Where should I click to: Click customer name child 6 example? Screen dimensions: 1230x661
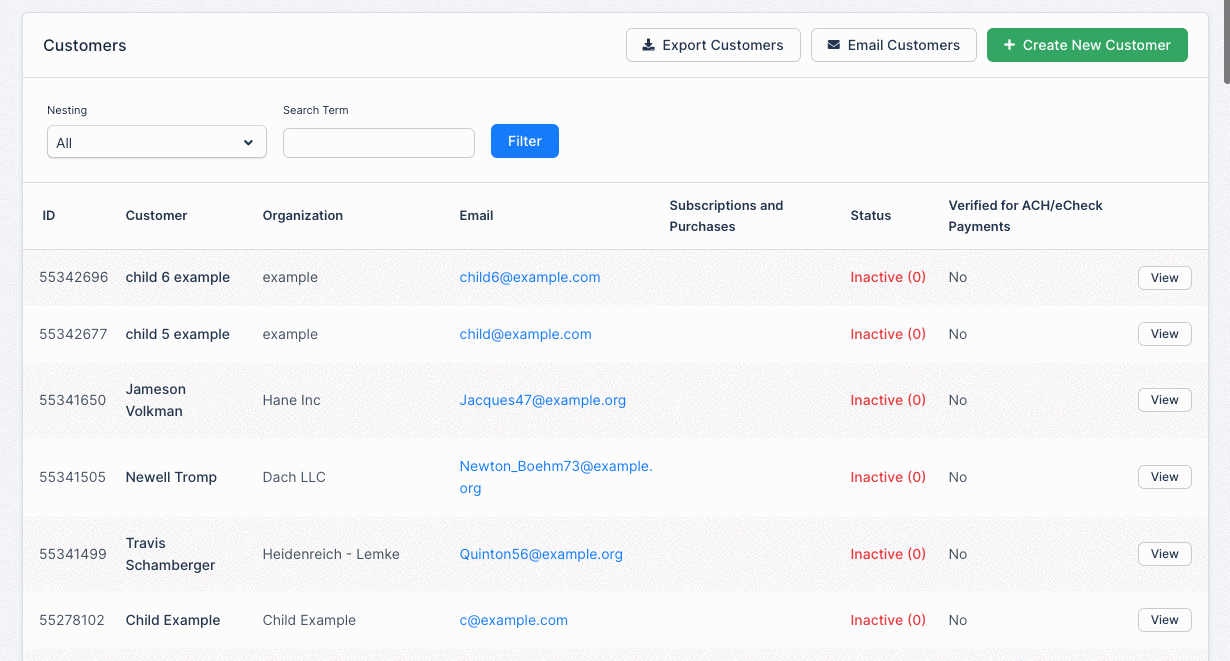[x=178, y=277]
